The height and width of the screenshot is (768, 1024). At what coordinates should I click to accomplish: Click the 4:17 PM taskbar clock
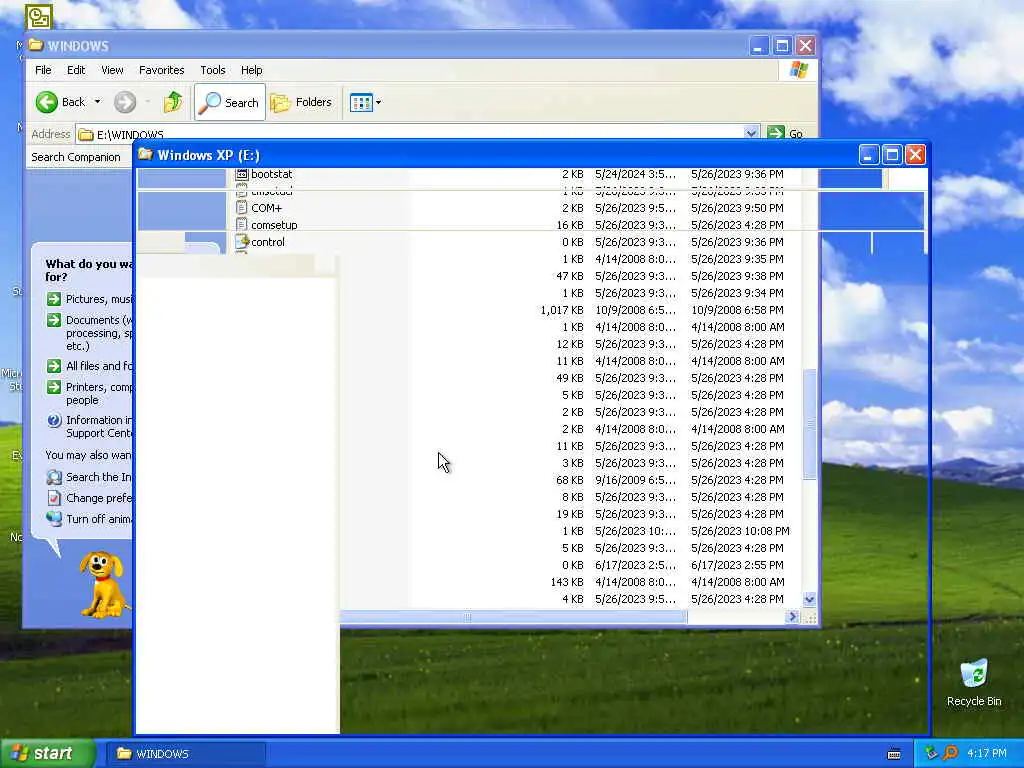[986, 754]
